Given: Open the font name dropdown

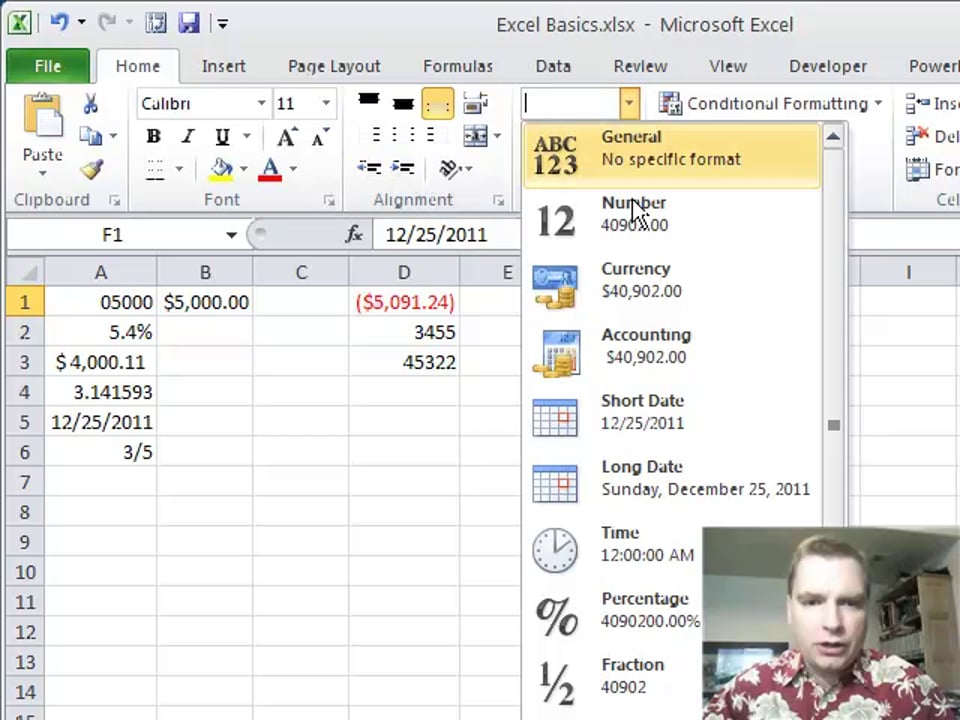Looking at the screenshot, I should [261, 103].
